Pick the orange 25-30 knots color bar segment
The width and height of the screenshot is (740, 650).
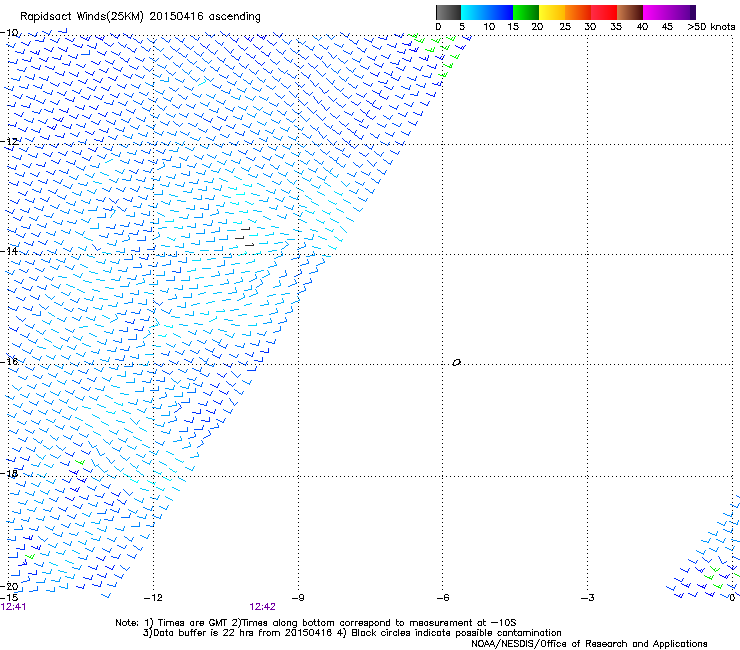[578, 12]
